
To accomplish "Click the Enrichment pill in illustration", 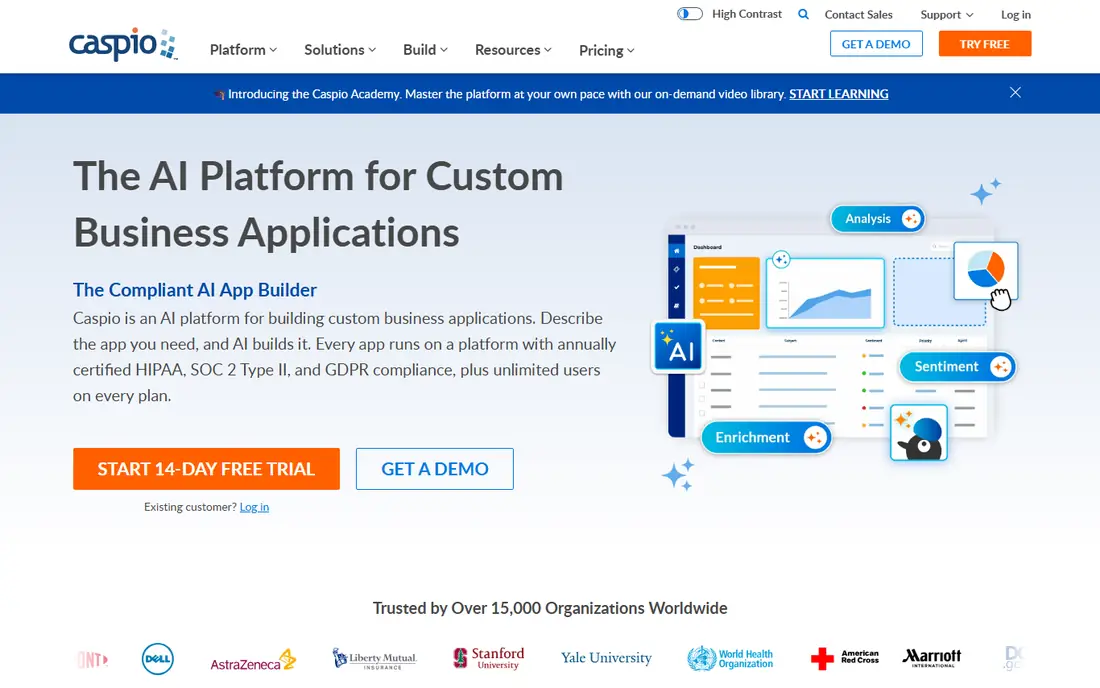I will click(766, 438).
